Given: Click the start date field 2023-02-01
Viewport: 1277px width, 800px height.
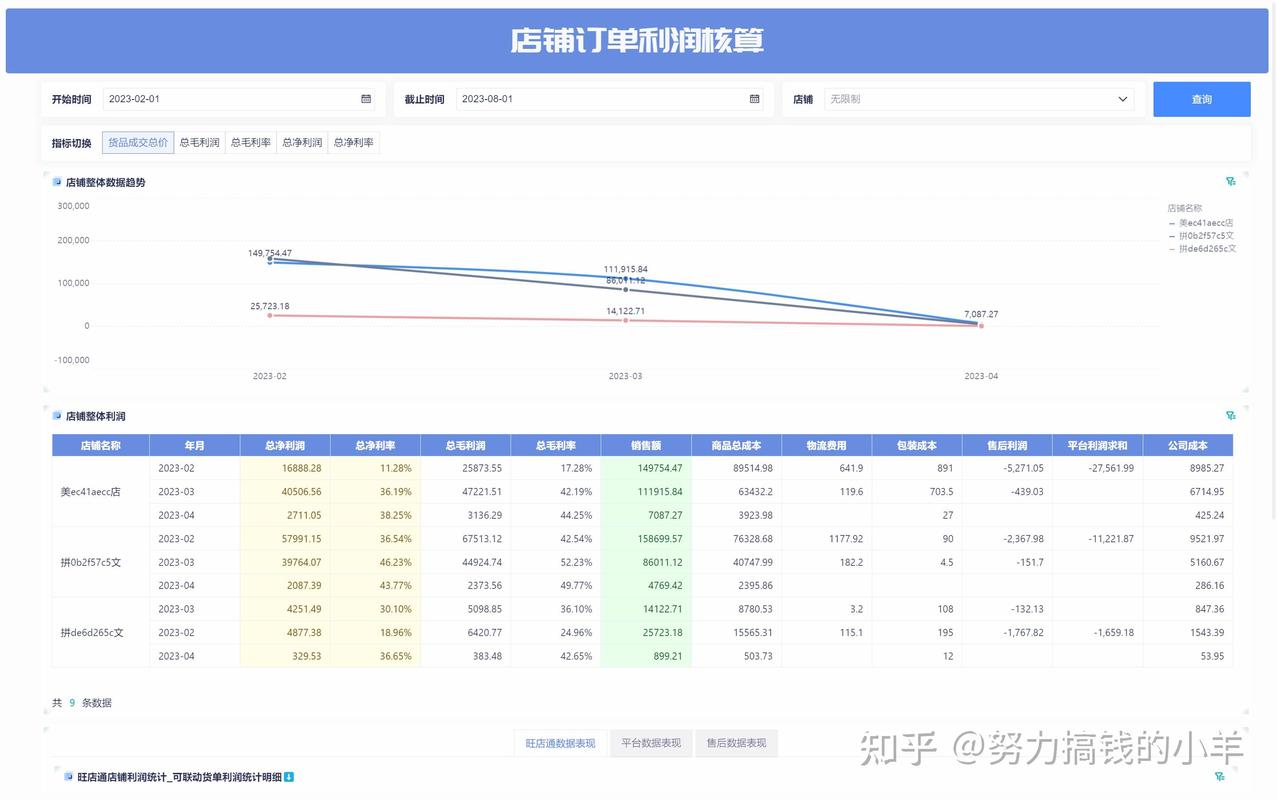Looking at the screenshot, I should (x=239, y=99).
